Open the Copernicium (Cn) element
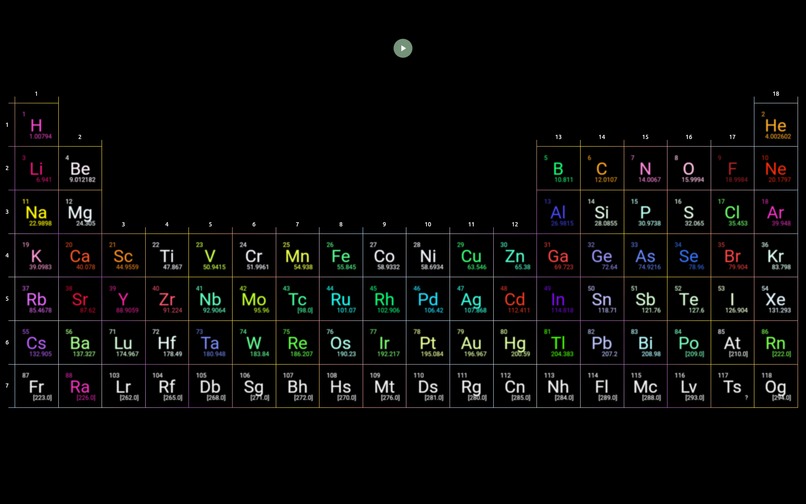The width and height of the screenshot is (806, 504). [515, 386]
